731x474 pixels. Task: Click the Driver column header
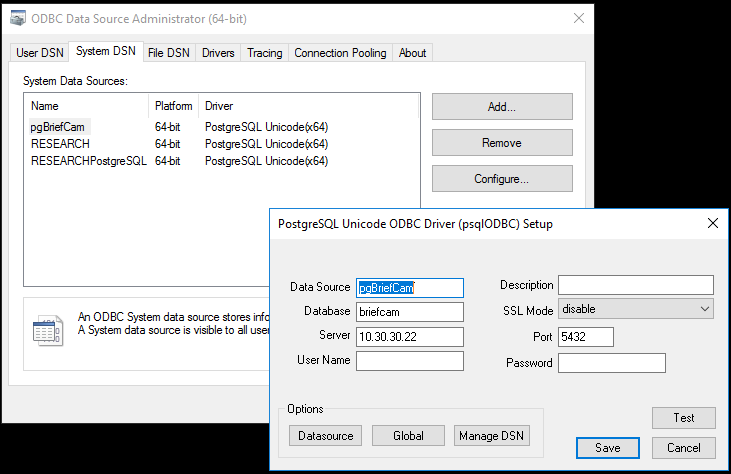[x=309, y=106]
